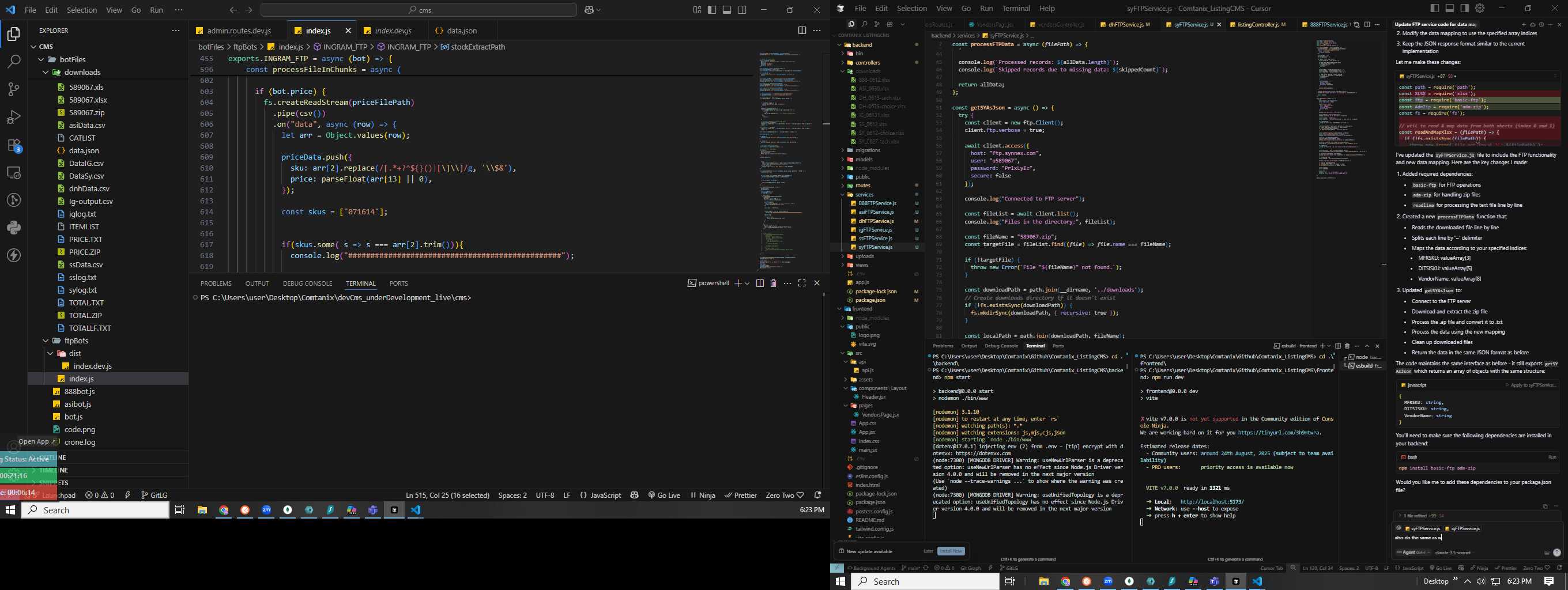The width and height of the screenshot is (1568, 590).
Task: Collapse the botFiles folder in VS Code explorer
Action: (x=42, y=59)
